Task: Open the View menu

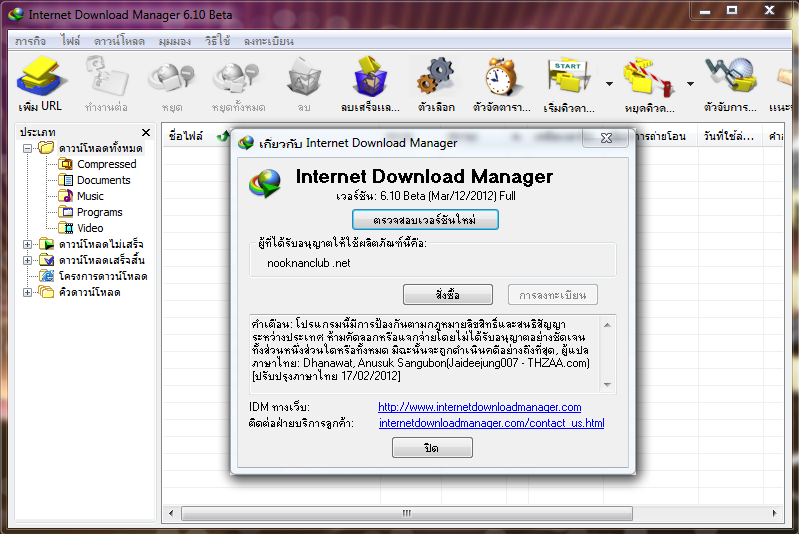Action: click(175, 41)
